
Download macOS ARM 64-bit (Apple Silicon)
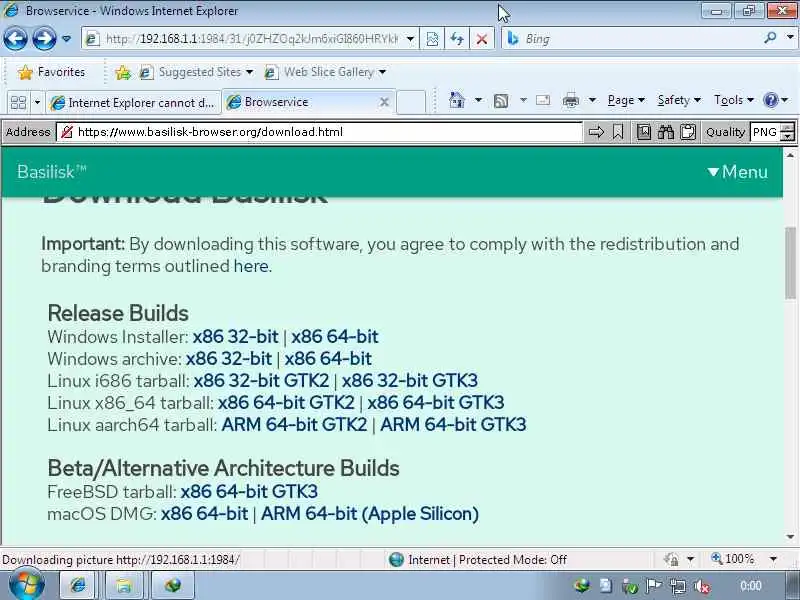(370, 513)
